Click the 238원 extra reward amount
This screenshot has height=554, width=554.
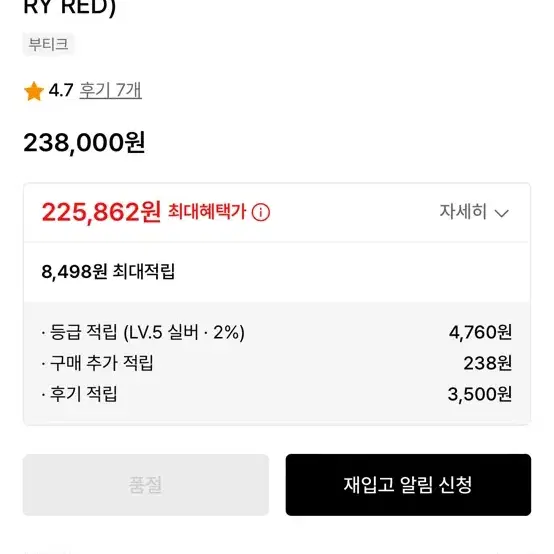point(488,363)
